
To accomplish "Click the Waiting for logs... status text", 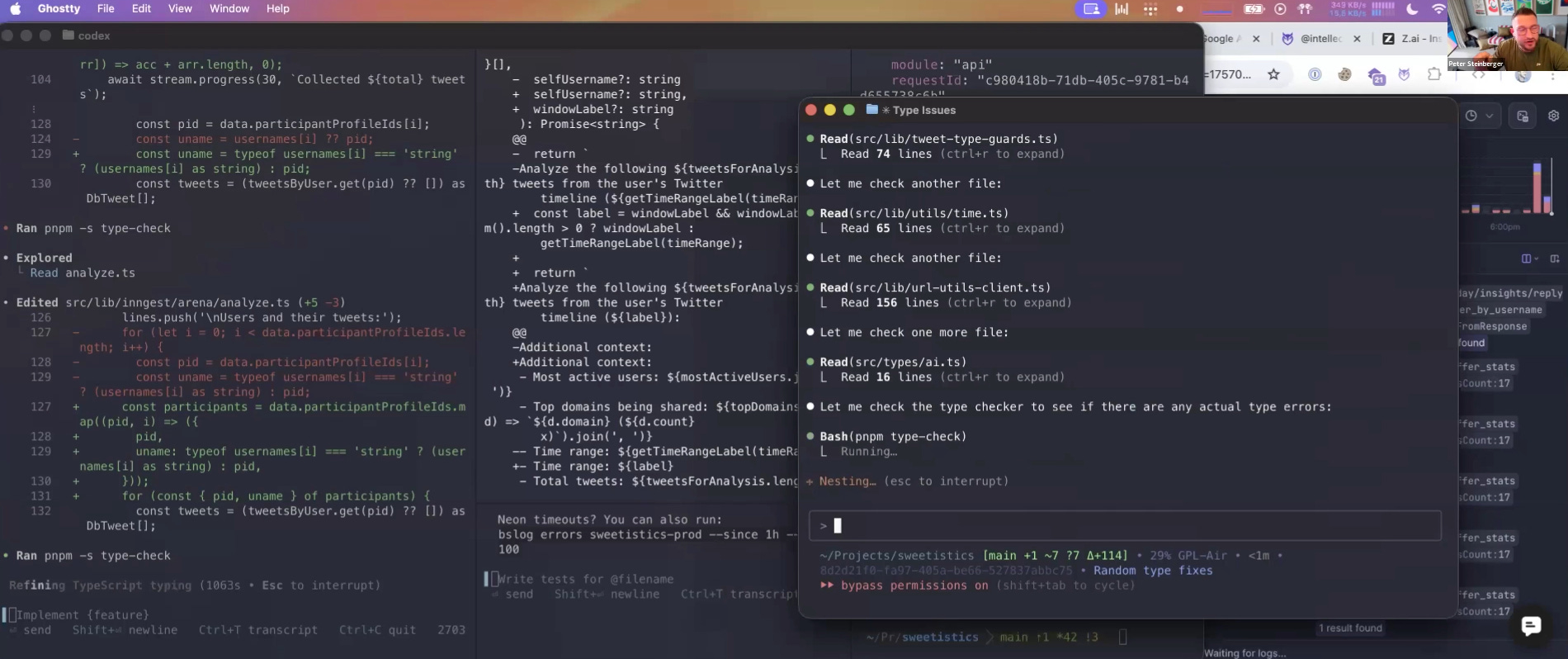I will (x=1244, y=653).
